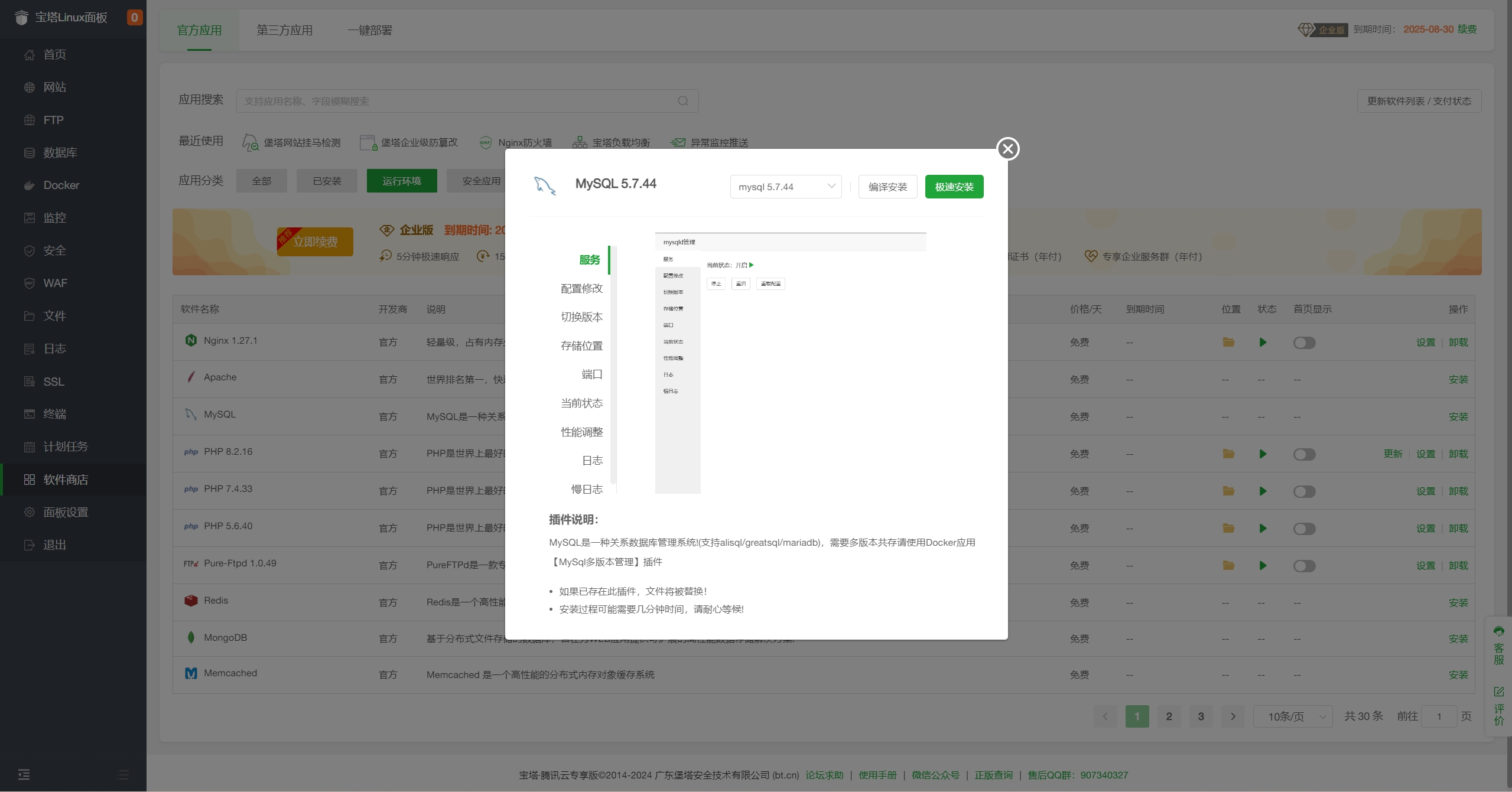The height and width of the screenshot is (792, 1512).
Task: Open the mysql 5.7.44 version dropdown
Action: [785, 186]
